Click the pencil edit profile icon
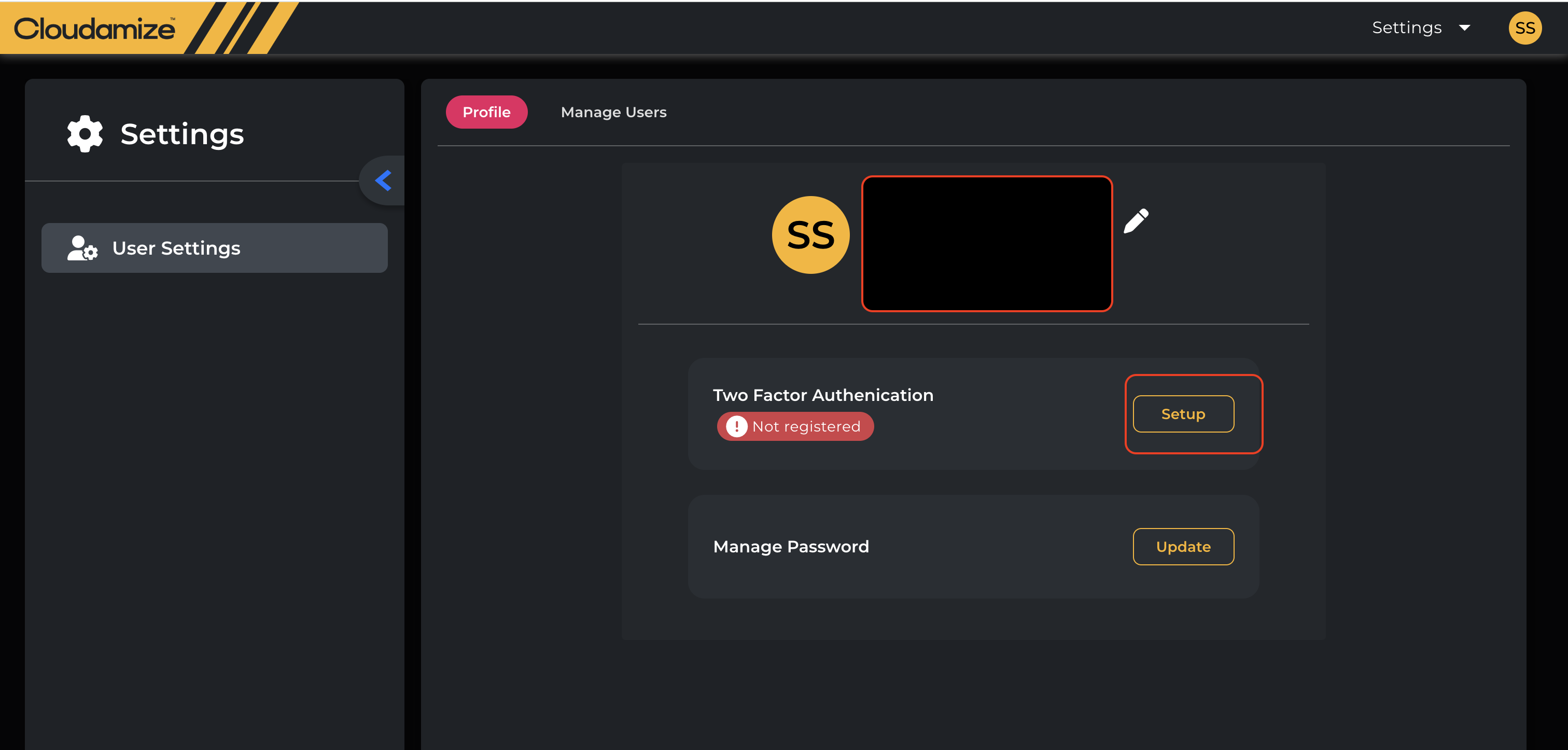The width and height of the screenshot is (1568, 750). [1136, 221]
